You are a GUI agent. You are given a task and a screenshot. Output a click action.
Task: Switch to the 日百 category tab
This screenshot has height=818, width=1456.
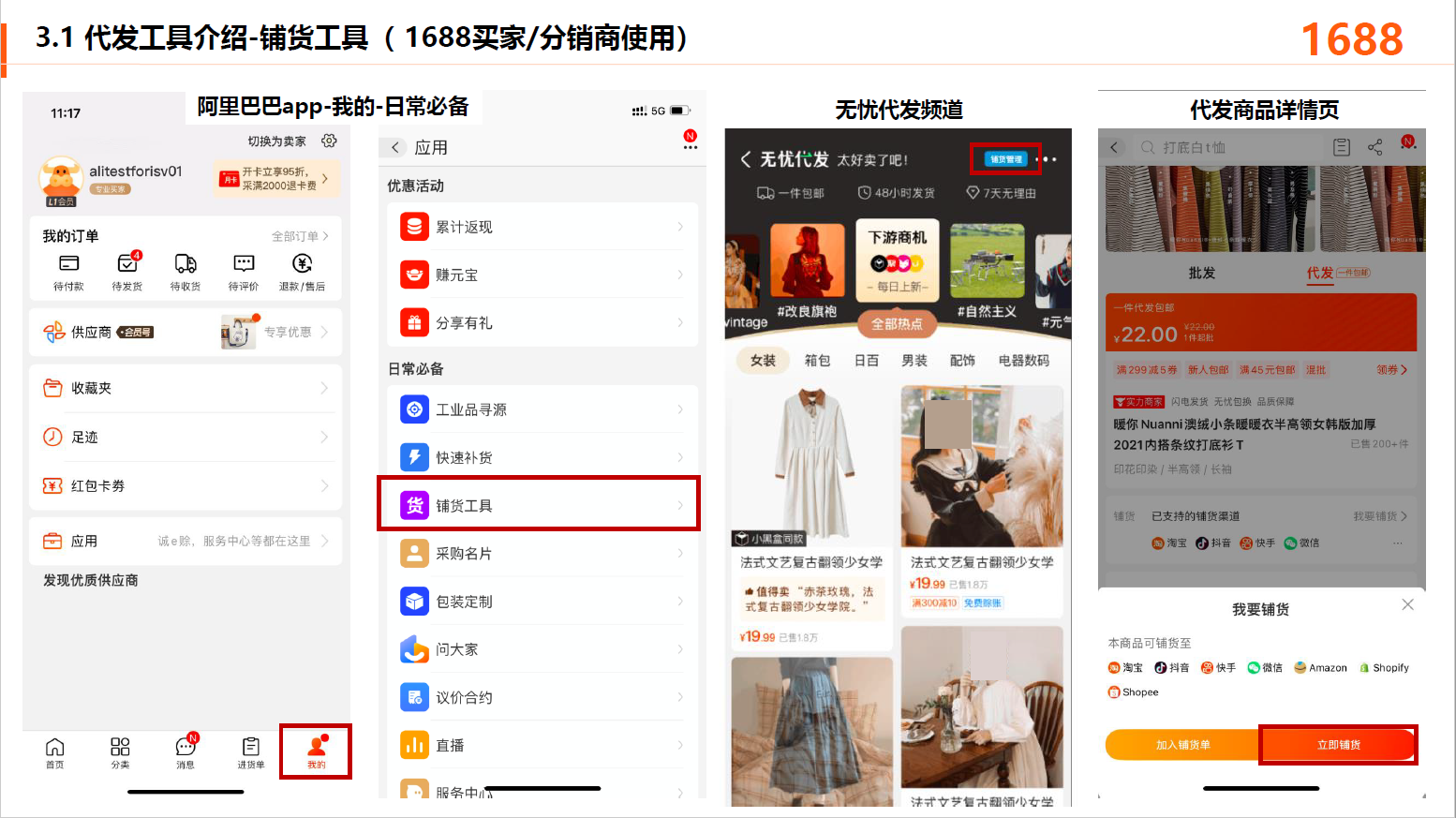[x=867, y=360]
